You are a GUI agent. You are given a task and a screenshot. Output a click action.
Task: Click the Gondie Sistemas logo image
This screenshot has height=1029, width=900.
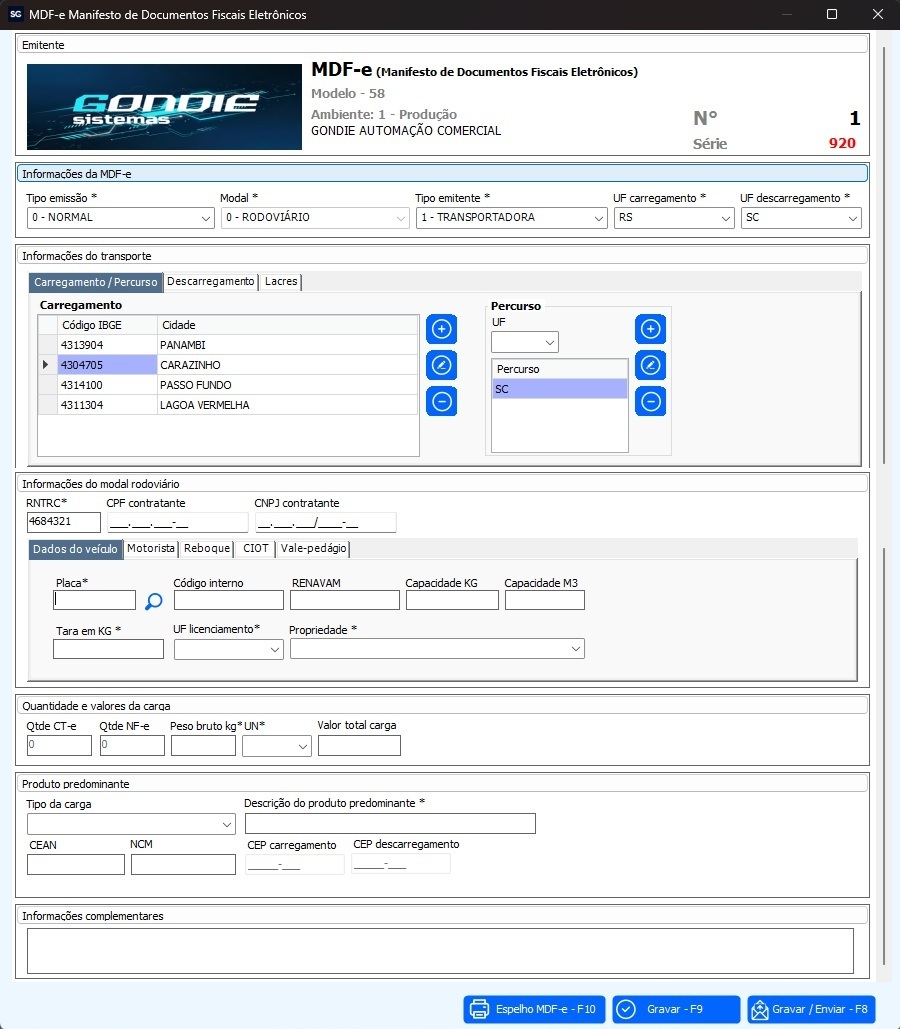point(164,107)
